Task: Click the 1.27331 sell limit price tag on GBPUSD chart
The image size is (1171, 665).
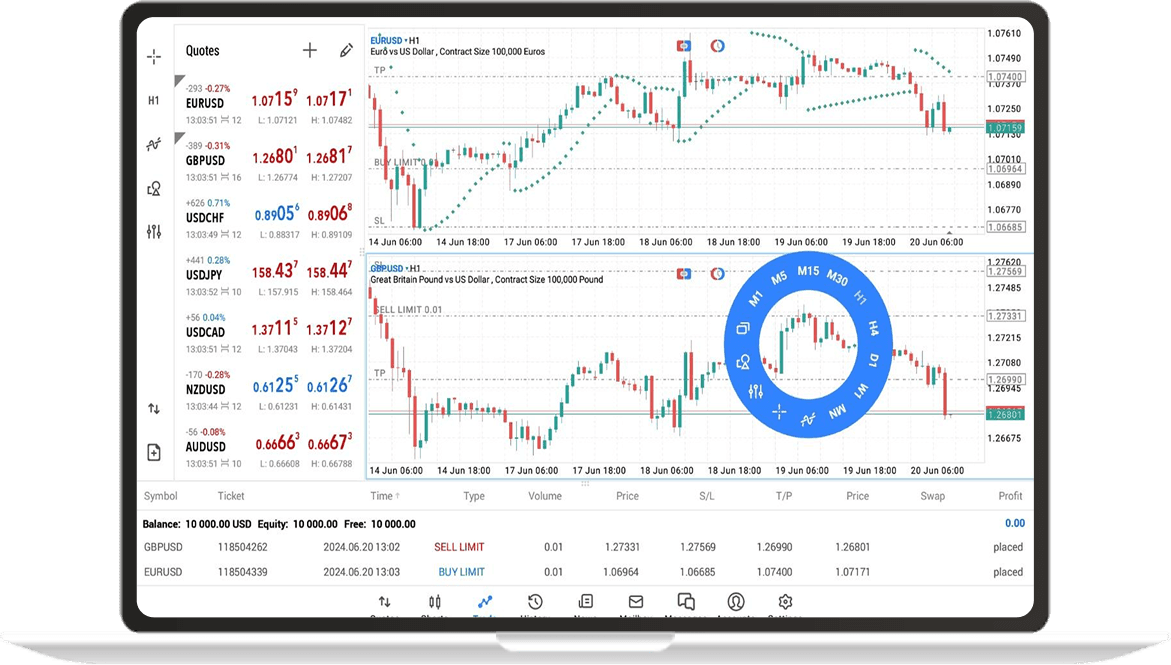Action: [x=1005, y=316]
